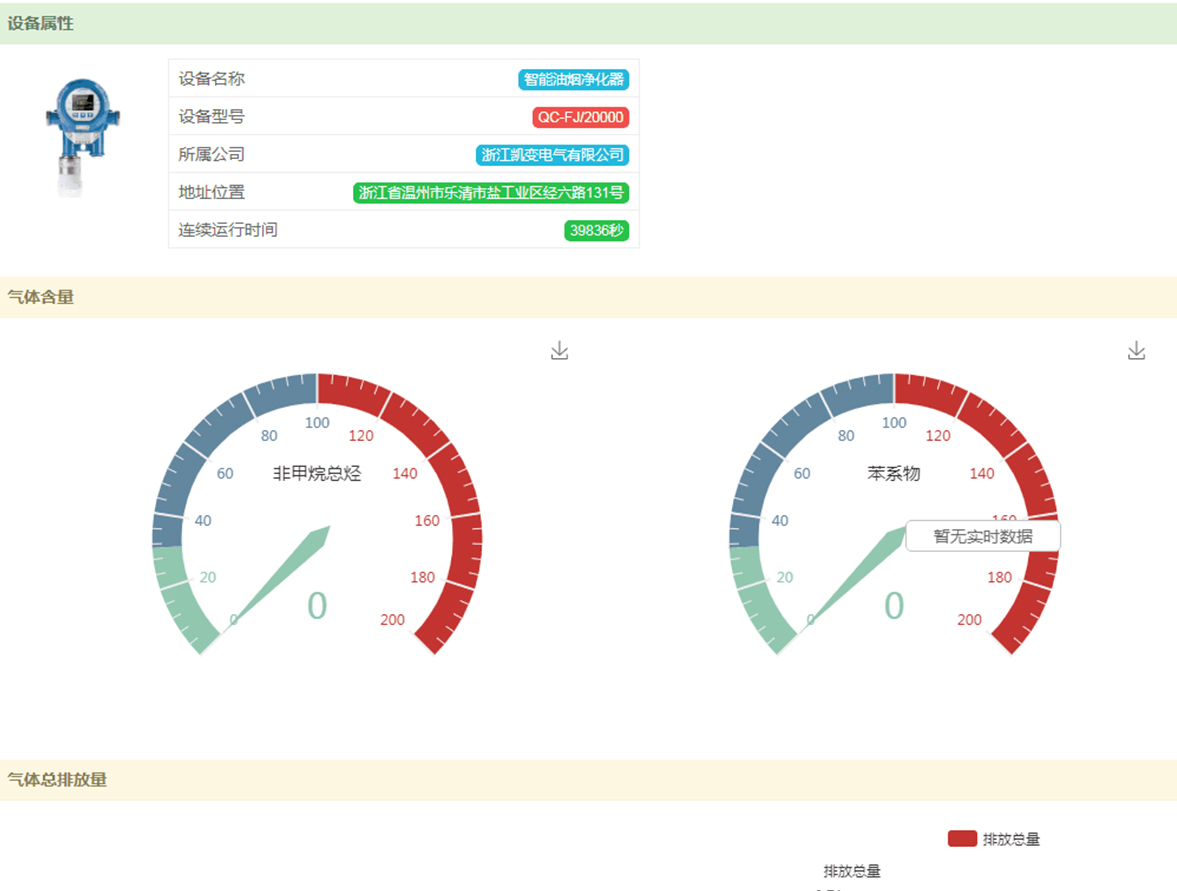Download the 非甲烷总烃 gauge chart image
The width and height of the screenshot is (1177, 891).
pos(559,351)
